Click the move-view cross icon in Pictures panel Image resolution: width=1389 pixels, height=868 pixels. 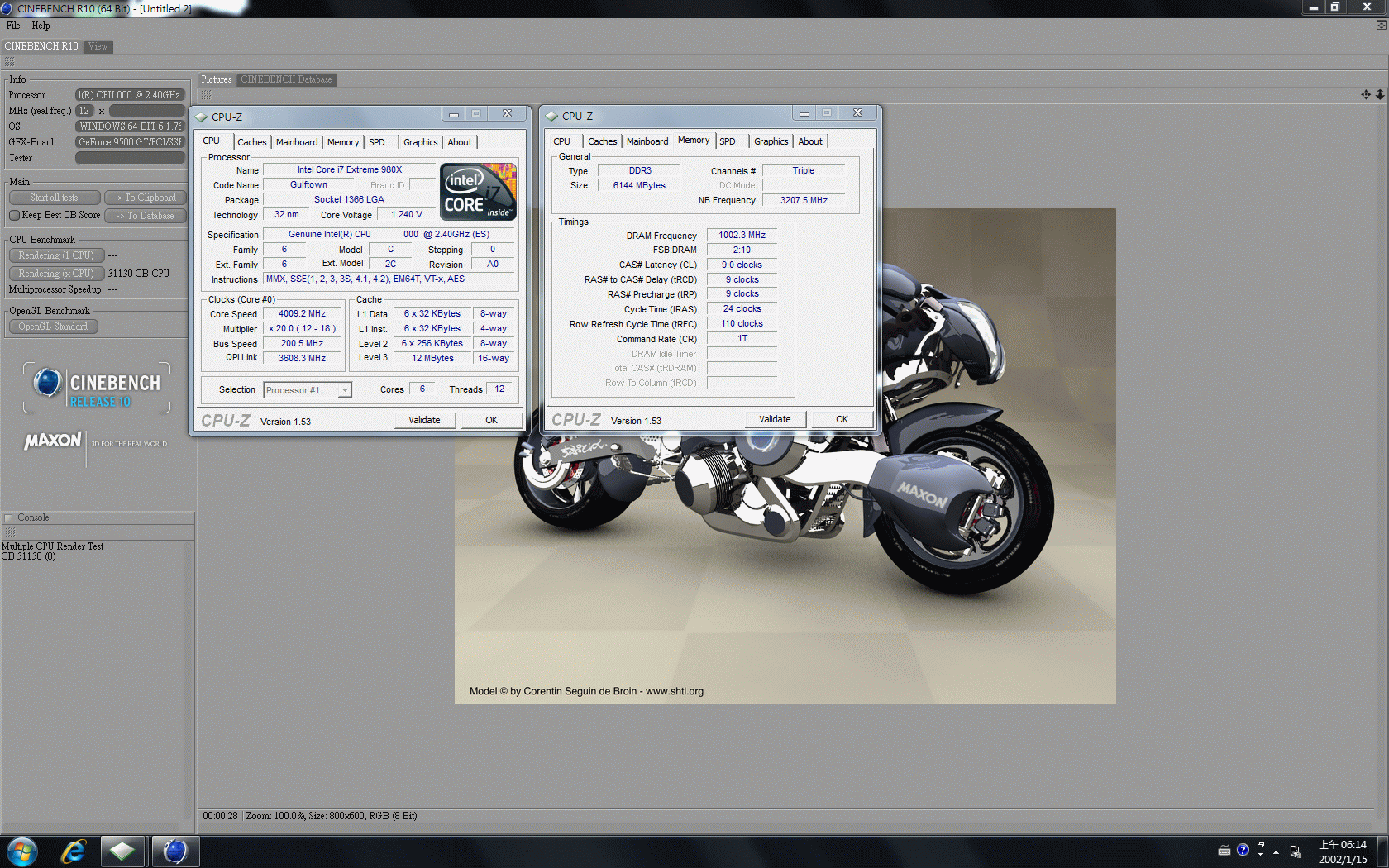[x=1366, y=94]
